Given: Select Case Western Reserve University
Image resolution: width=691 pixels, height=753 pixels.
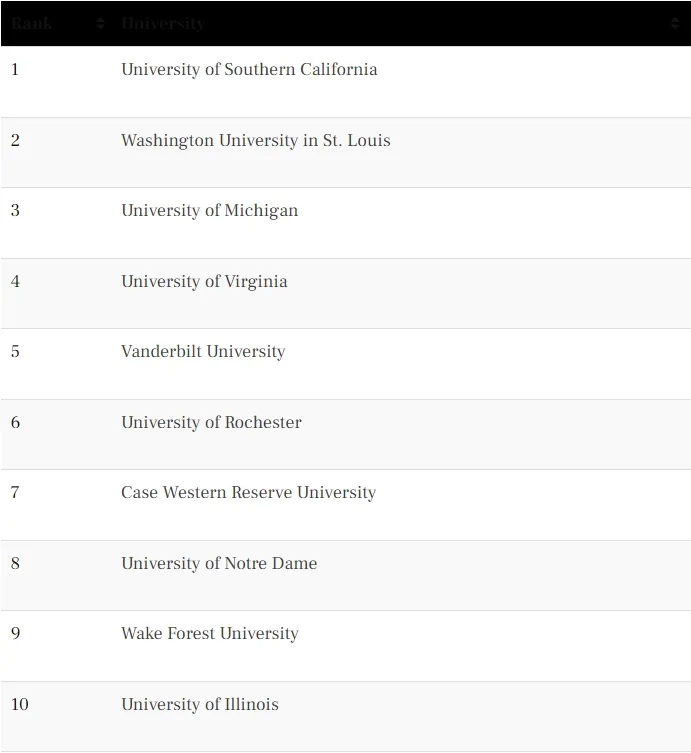Looking at the screenshot, I should 249,492.
